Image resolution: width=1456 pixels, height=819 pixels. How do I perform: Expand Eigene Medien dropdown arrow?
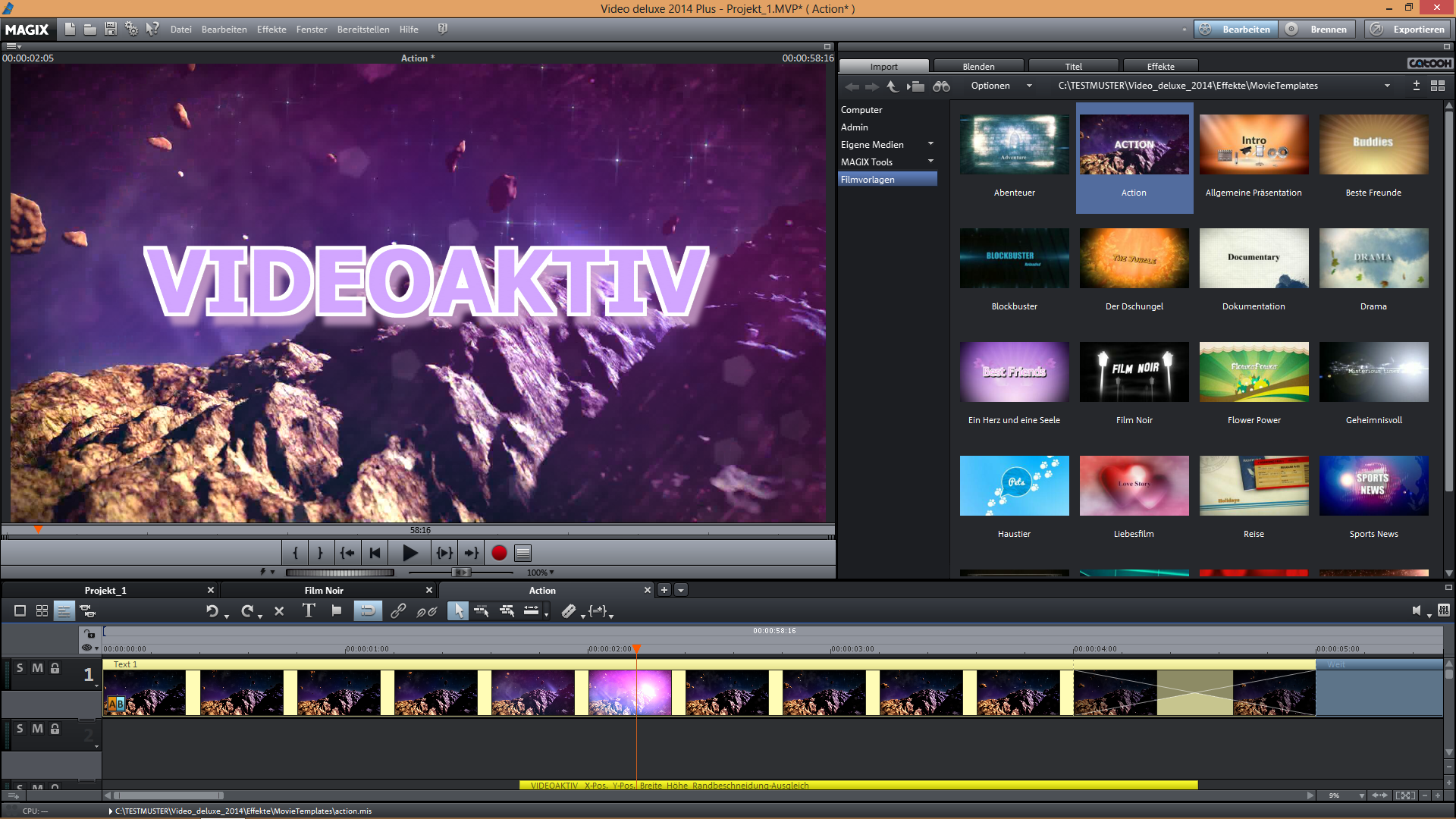930,144
